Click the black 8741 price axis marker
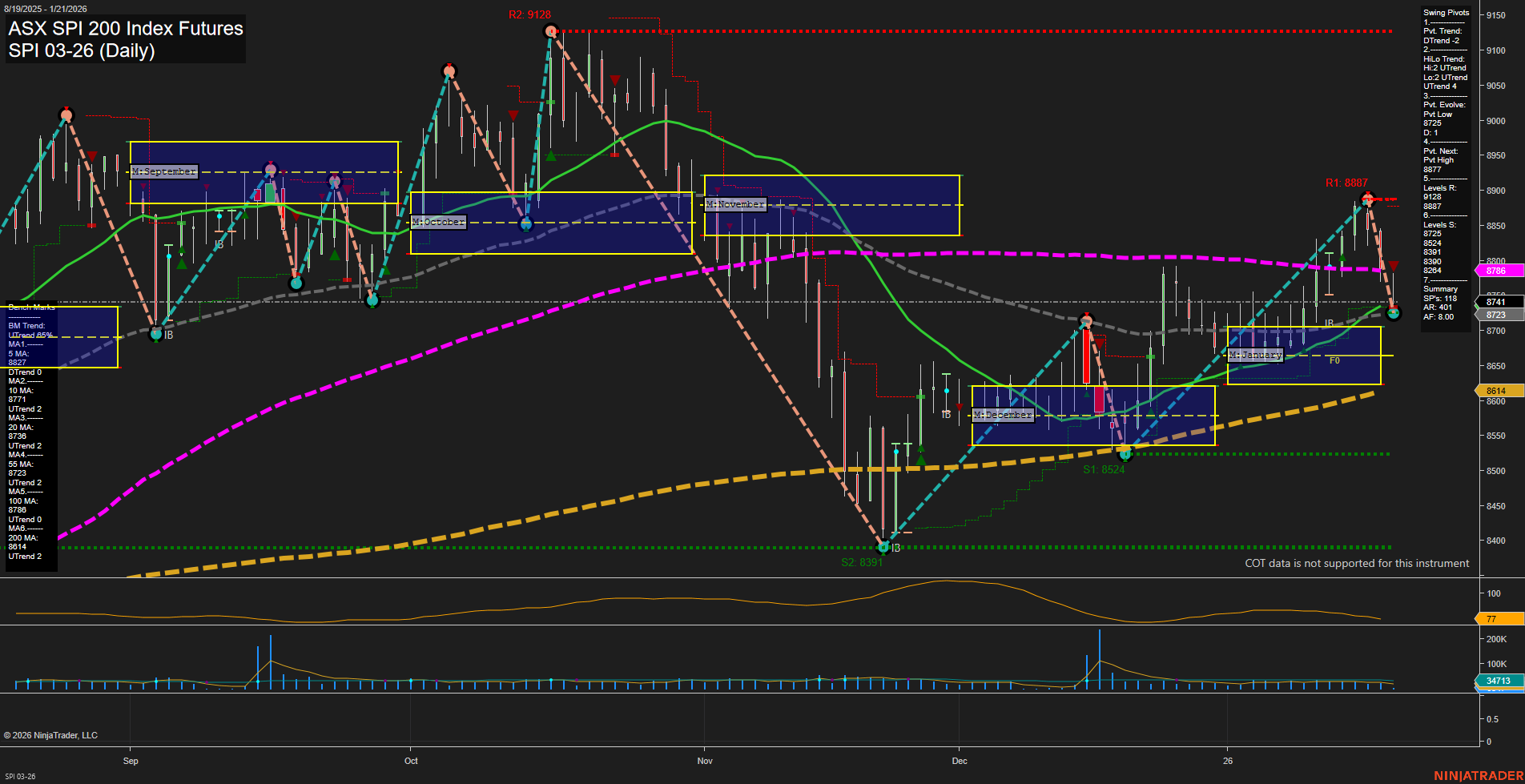Screen dimensions: 1525x784 point(1496,301)
